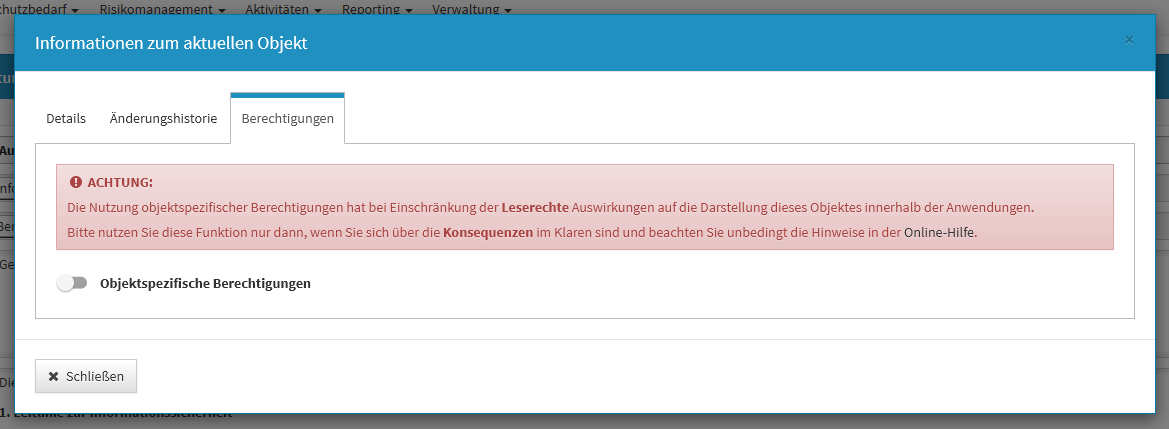Switch to the Details tab
The width and height of the screenshot is (1169, 429).
click(x=66, y=119)
